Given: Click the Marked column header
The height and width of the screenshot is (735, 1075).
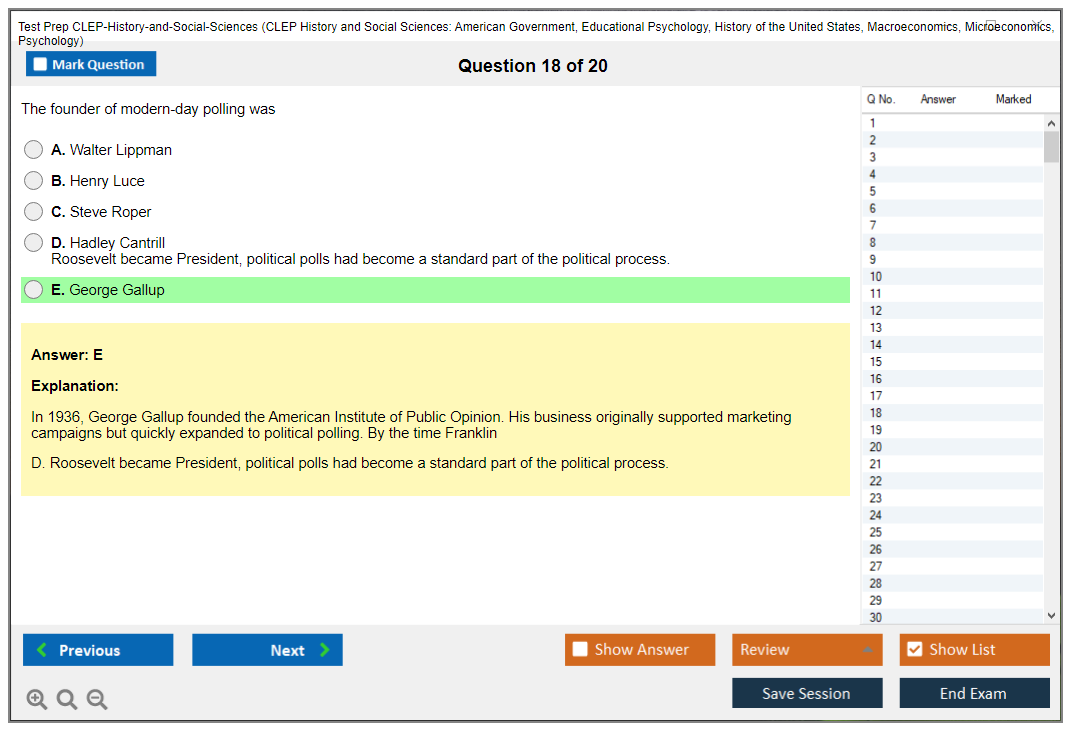Looking at the screenshot, I should pos(1013,99).
